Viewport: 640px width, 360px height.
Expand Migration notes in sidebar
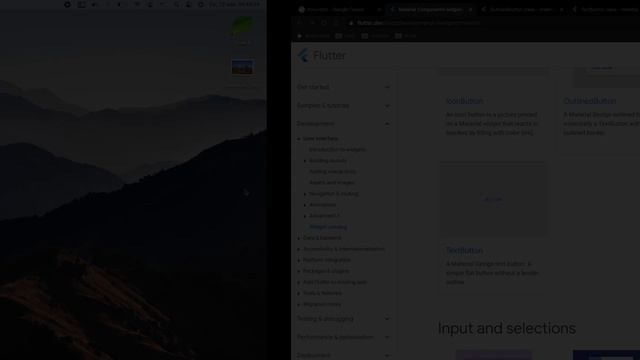[x=319, y=304]
